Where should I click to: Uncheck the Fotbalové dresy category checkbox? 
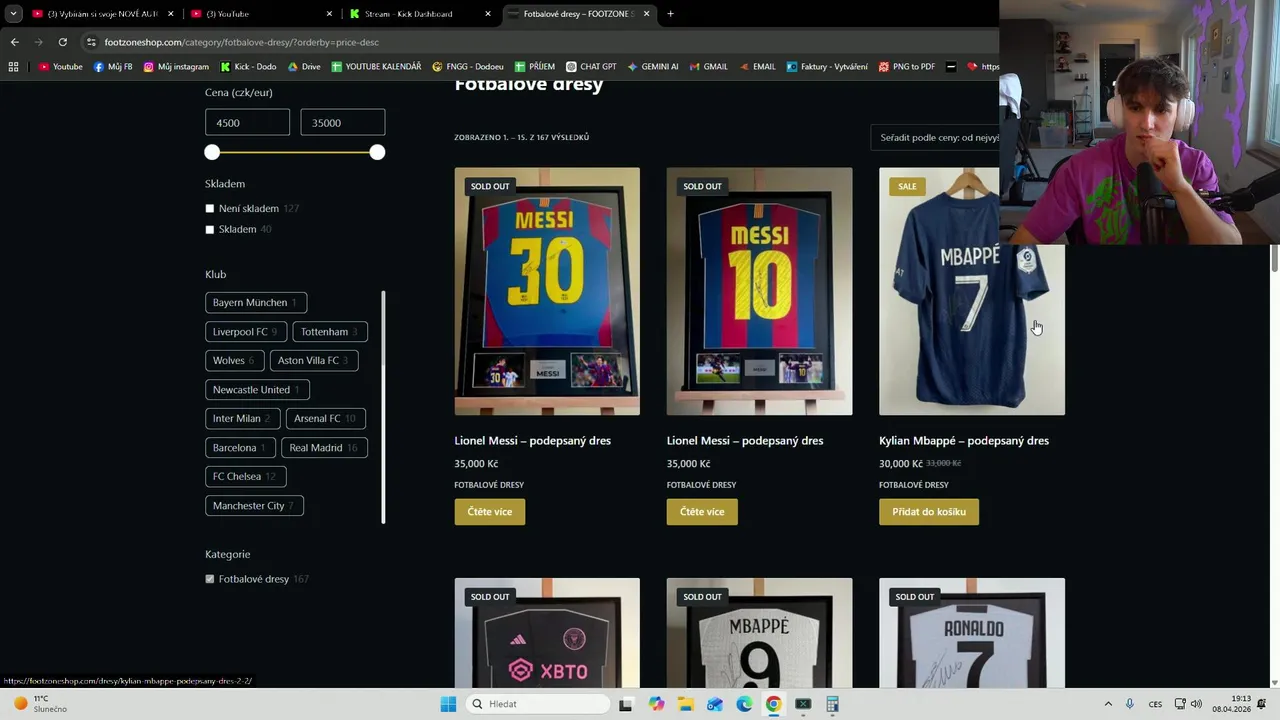point(210,579)
